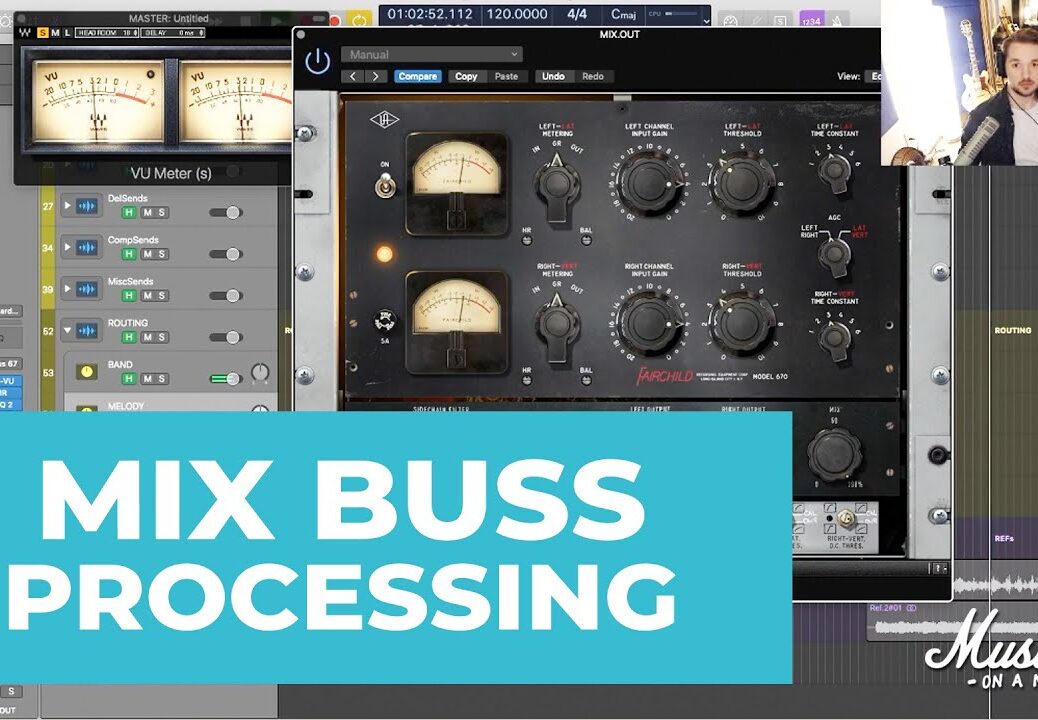Viewport: 1038px width, 720px height.
Task: Mute the ROUTING track
Action: click(148, 338)
